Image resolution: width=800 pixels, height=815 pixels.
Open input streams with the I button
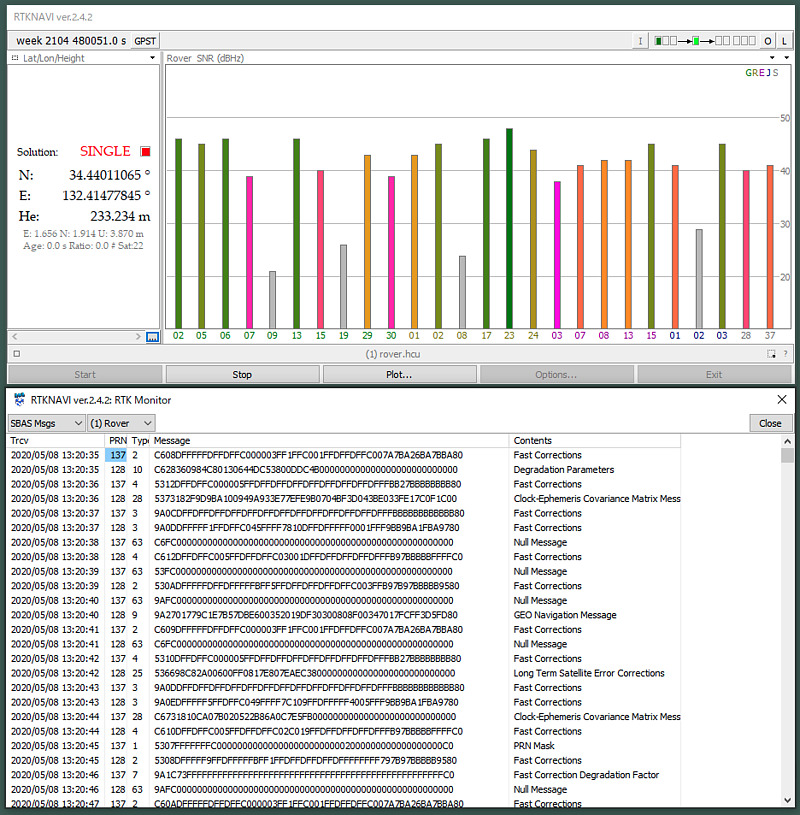(x=640, y=41)
